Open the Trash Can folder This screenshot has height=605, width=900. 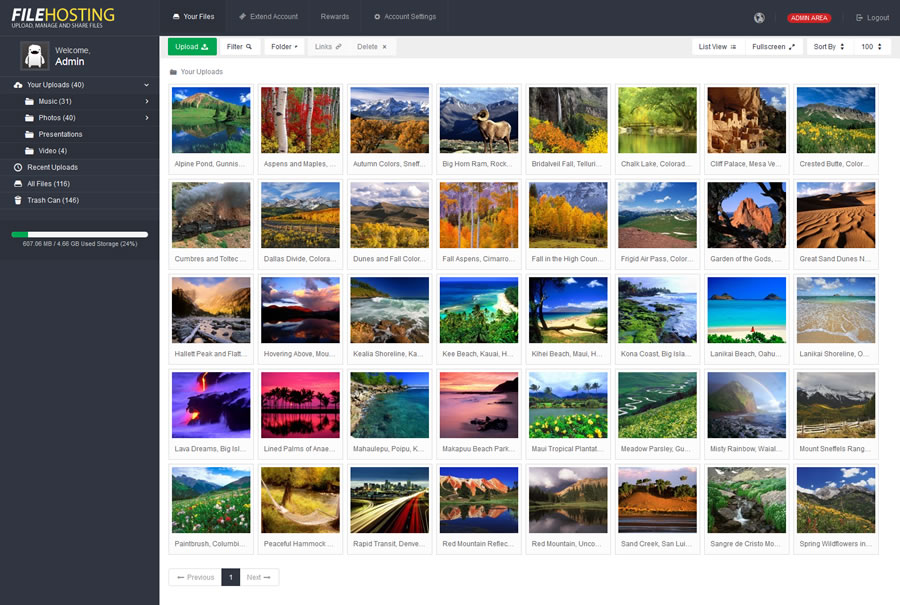pos(52,200)
